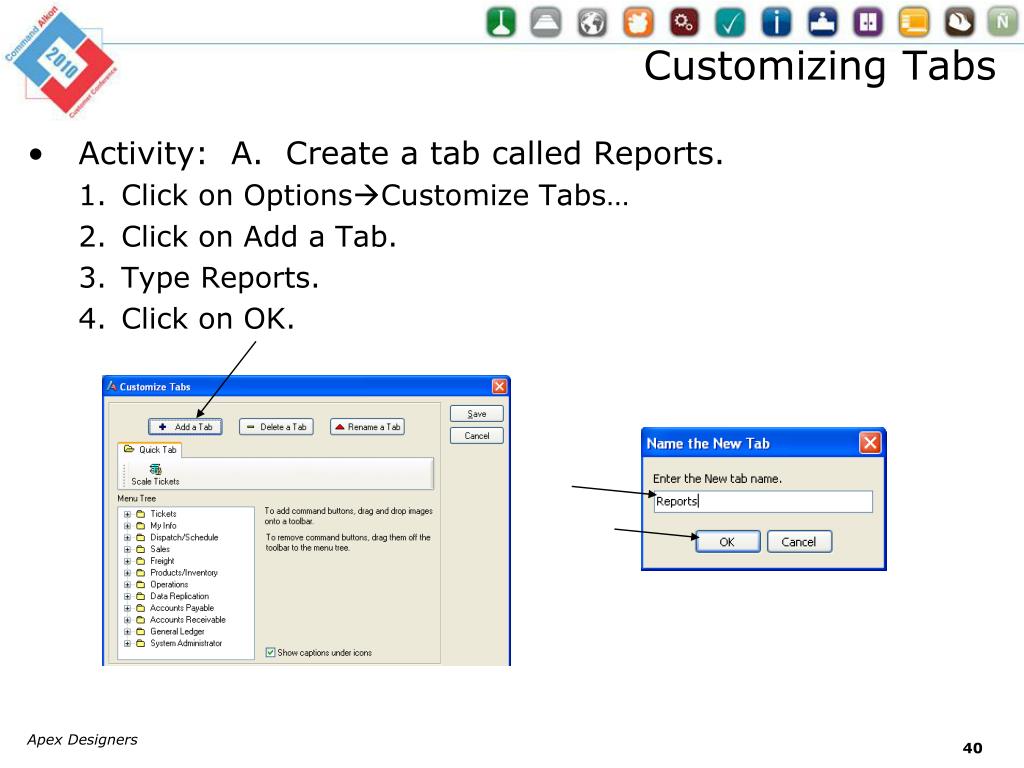
Task: Select the Products/Inventory label in Menu Tree
Action: (x=184, y=573)
